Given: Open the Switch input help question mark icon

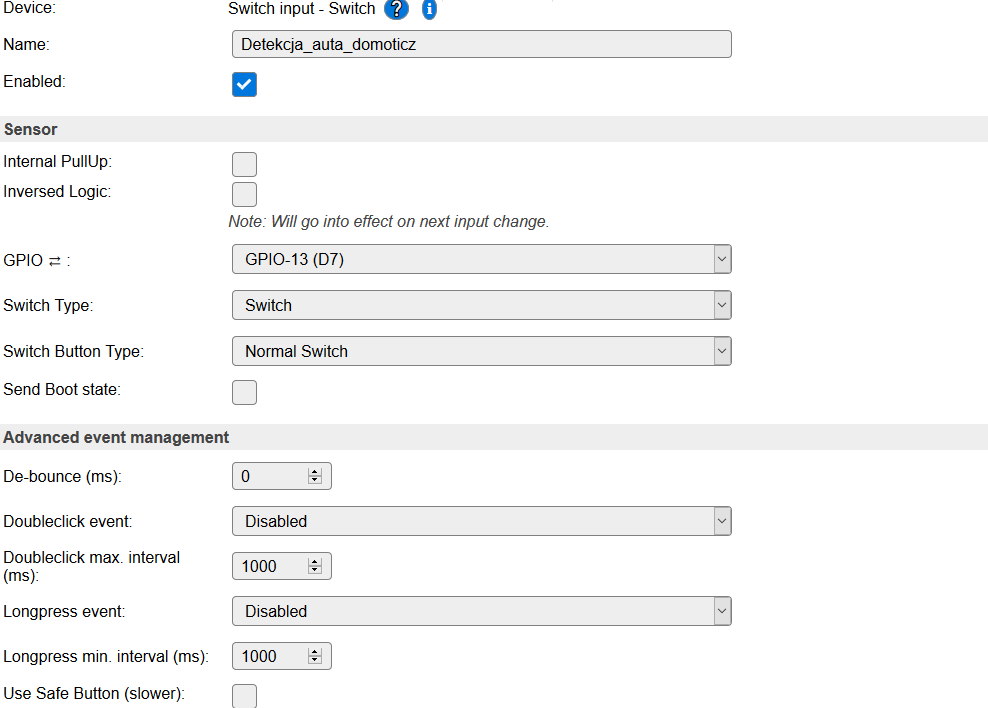Looking at the screenshot, I should [397, 9].
